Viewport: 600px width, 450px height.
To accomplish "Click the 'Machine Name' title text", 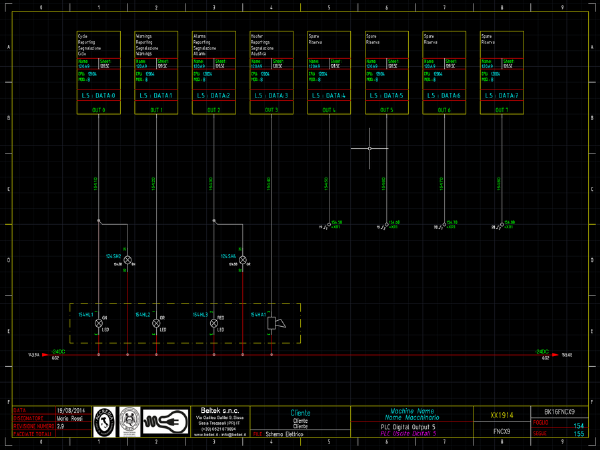I will [412, 411].
